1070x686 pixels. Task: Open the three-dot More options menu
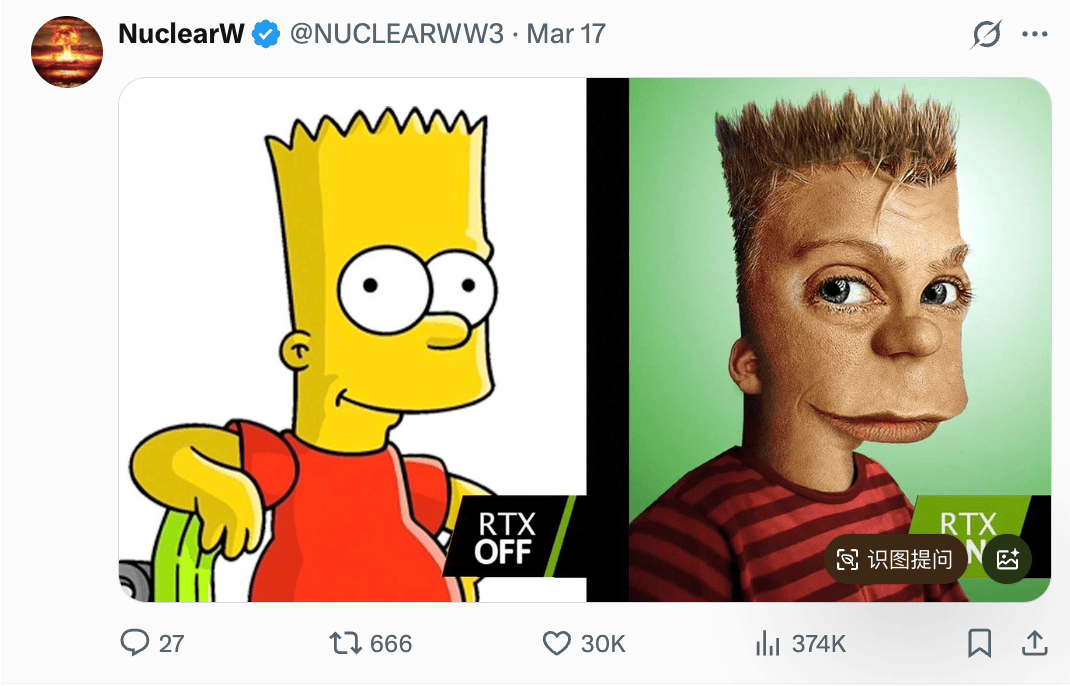pyautogui.click(x=1034, y=35)
